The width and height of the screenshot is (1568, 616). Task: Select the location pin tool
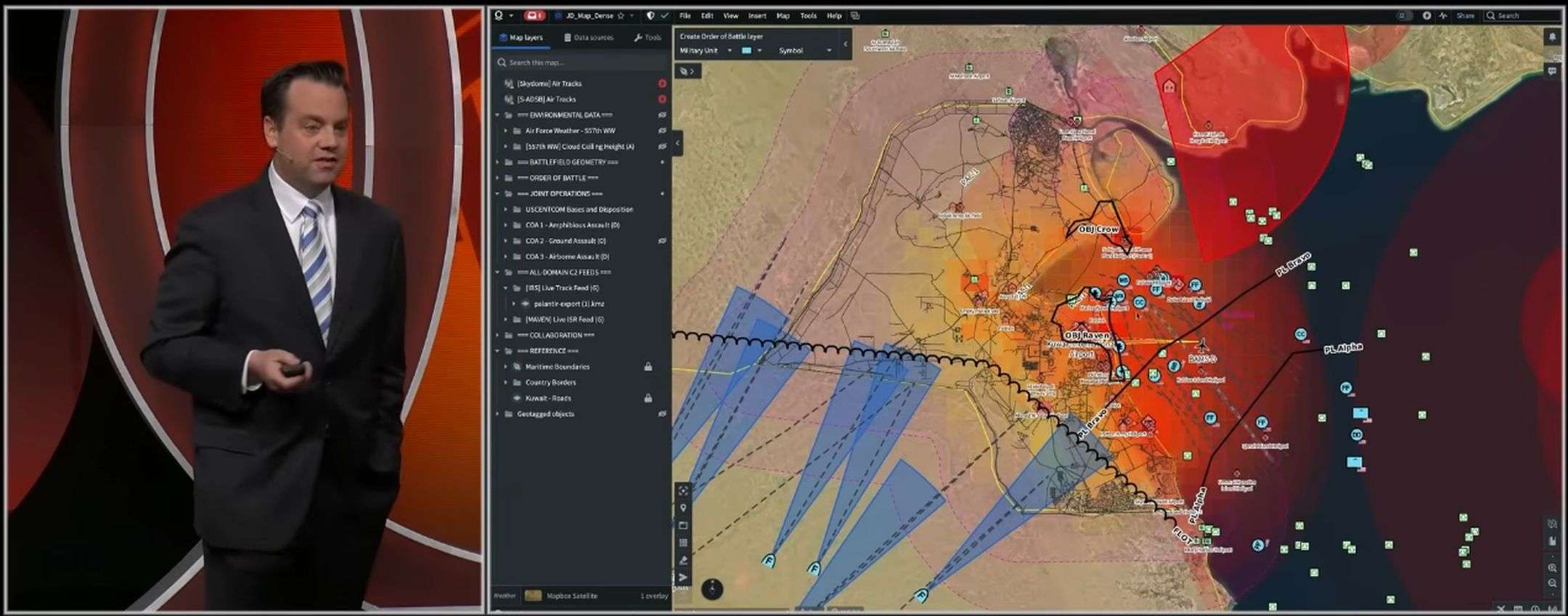(x=683, y=508)
